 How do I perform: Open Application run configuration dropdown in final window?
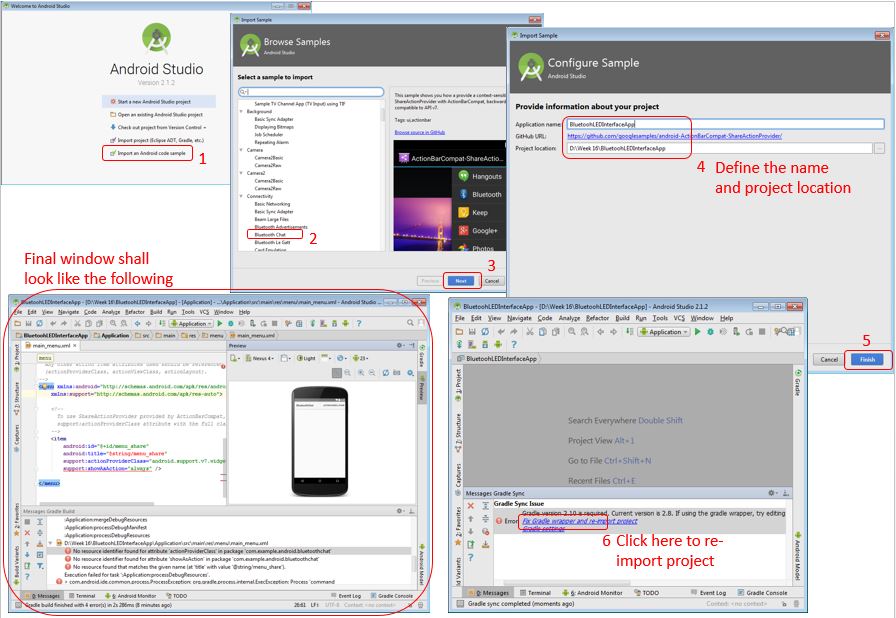coord(191,323)
